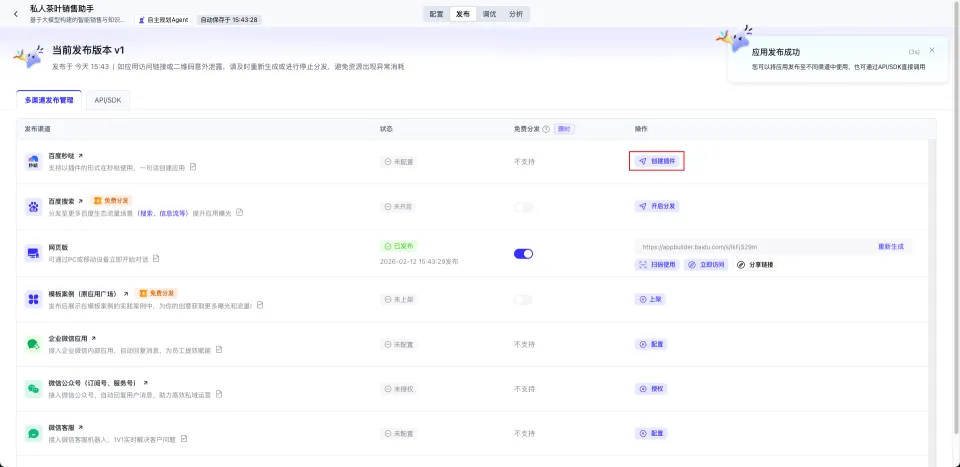Click the 创建插件 button
This screenshot has width=960, height=467.
657,162
